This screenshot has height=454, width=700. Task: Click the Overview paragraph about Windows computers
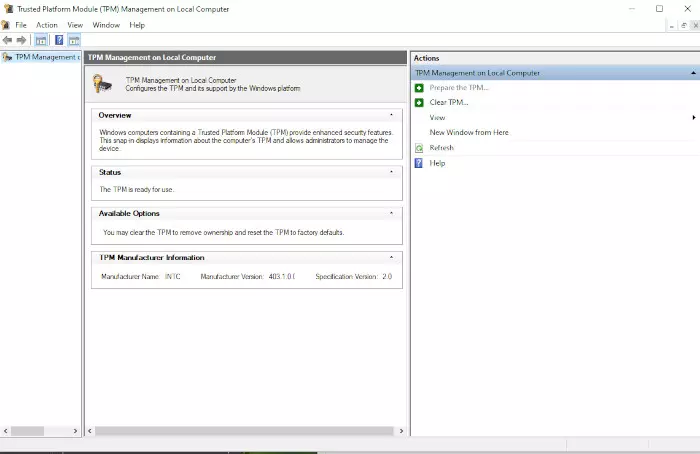(x=246, y=140)
